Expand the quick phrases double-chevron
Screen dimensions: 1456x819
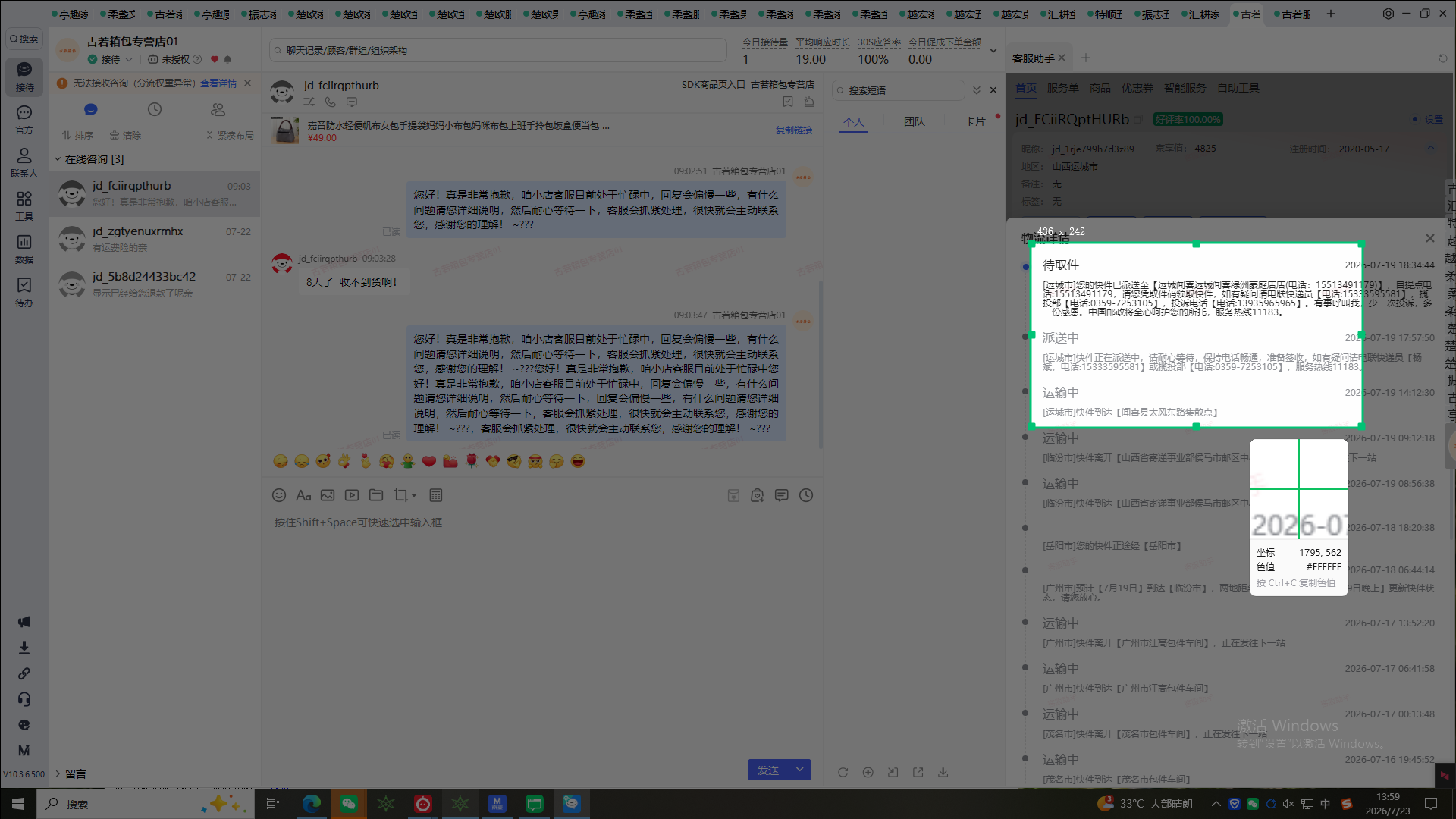pos(977,90)
